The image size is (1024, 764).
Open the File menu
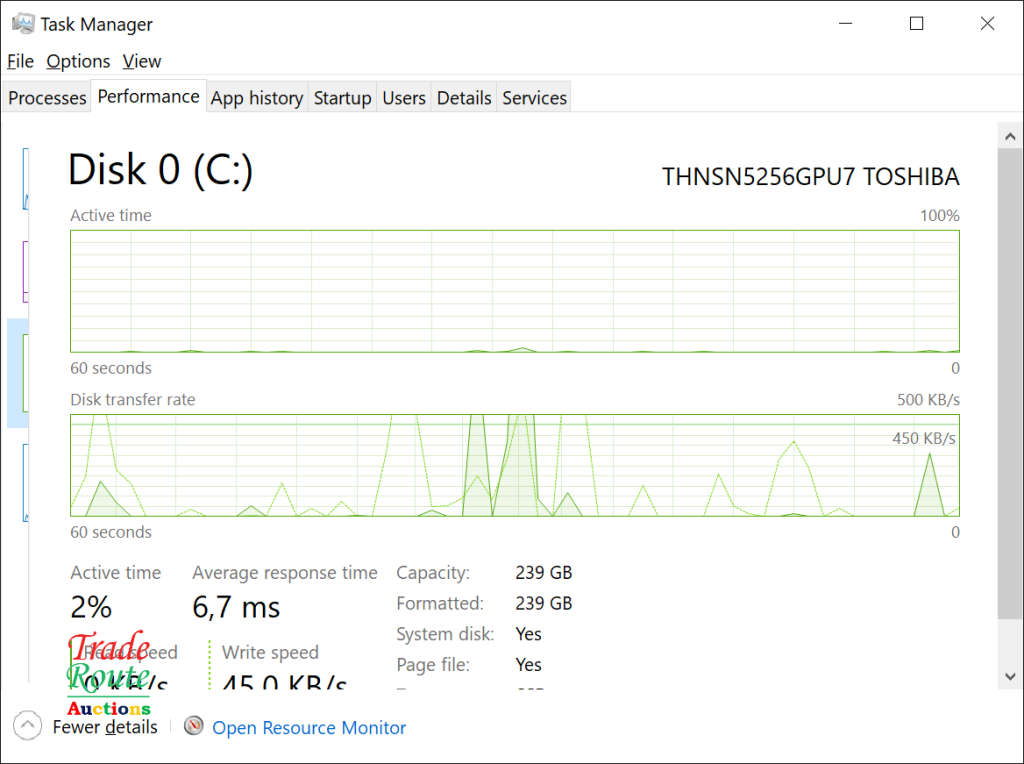20,61
